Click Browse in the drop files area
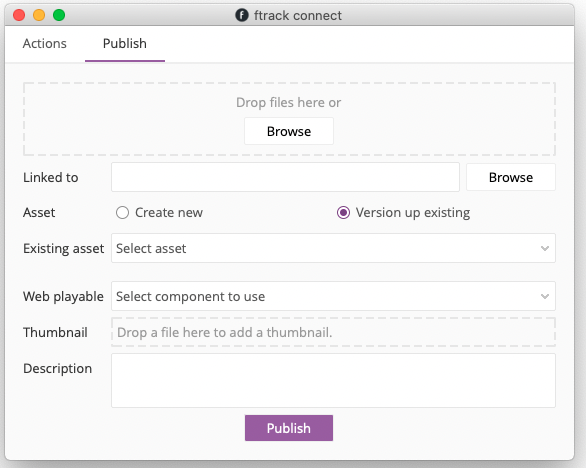The width and height of the screenshot is (586, 468). pyautogui.click(x=289, y=131)
